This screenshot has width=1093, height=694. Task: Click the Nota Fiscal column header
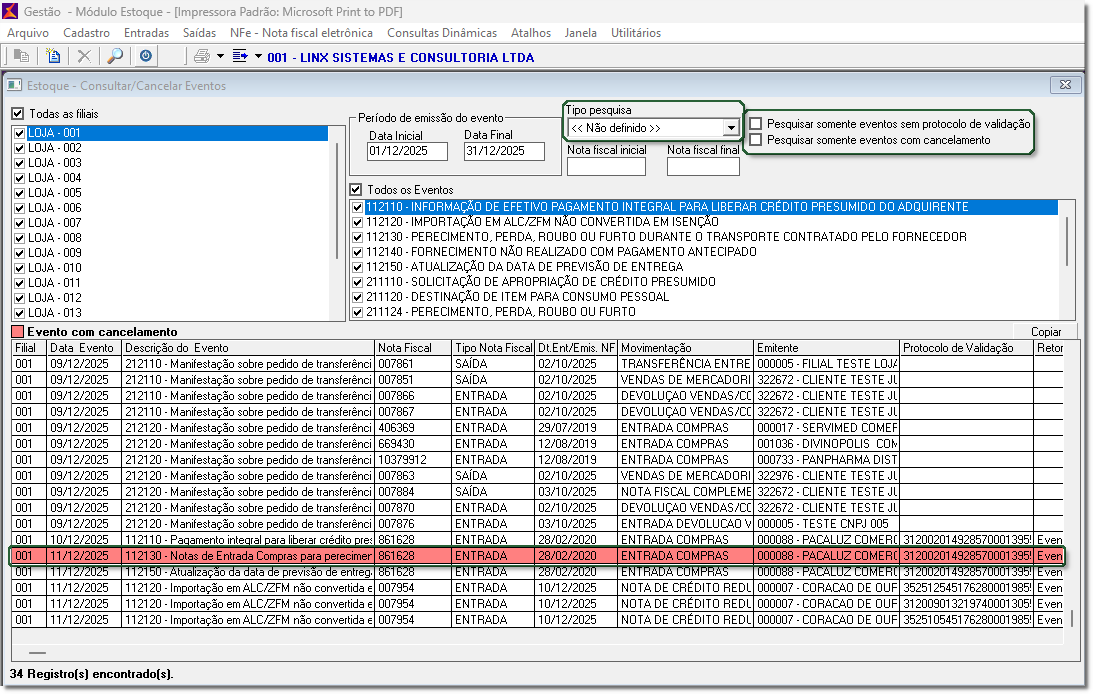pyautogui.click(x=412, y=348)
